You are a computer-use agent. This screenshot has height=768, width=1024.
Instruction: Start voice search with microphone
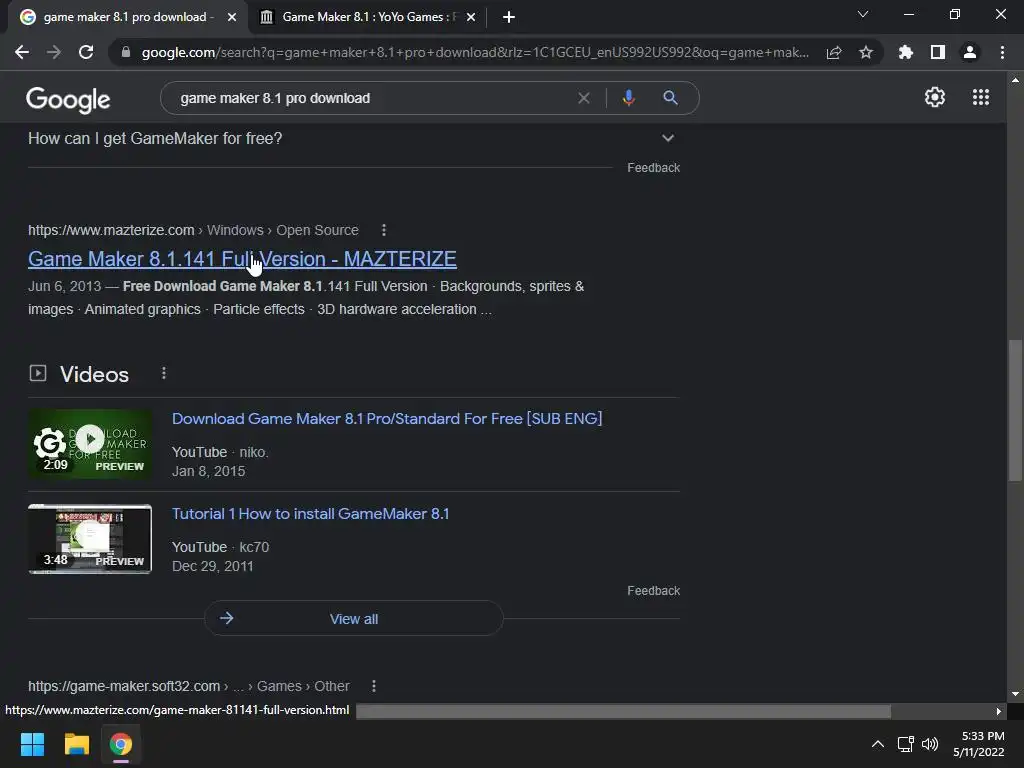[x=628, y=98]
